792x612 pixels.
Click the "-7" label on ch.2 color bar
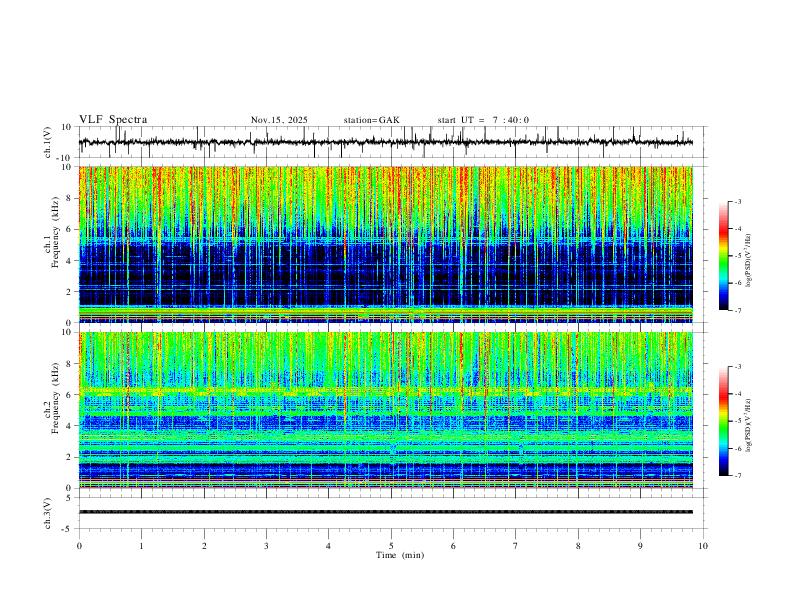pos(737,476)
